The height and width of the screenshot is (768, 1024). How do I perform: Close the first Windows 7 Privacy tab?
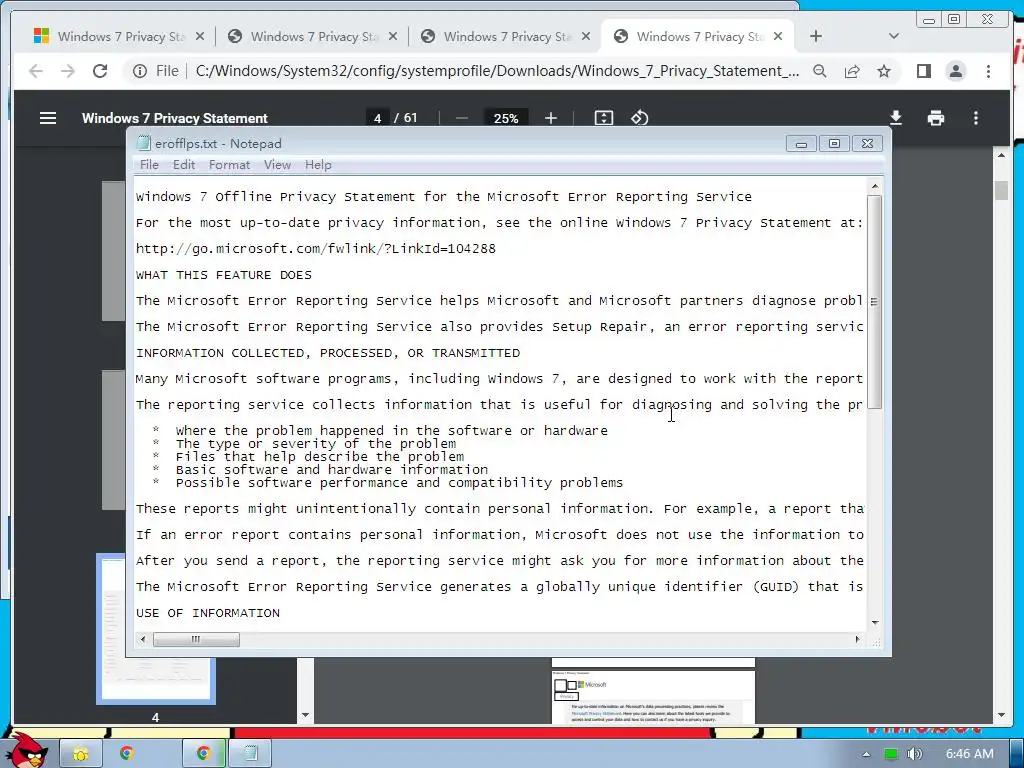(200, 37)
